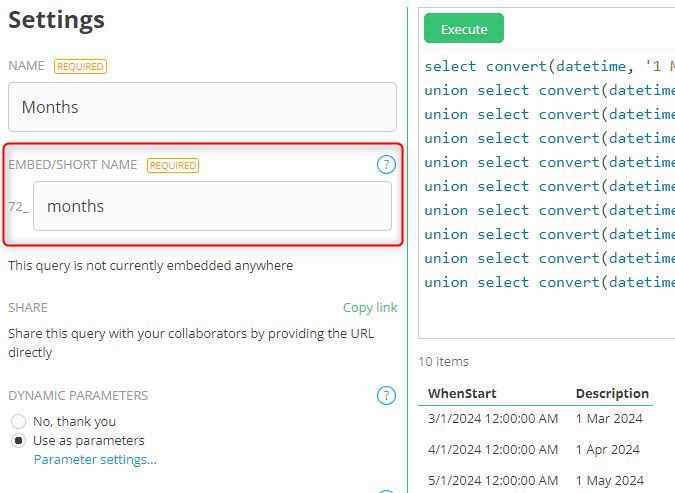Focus the Name field containing "Months"
This screenshot has height=493, width=675.
click(202, 107)
